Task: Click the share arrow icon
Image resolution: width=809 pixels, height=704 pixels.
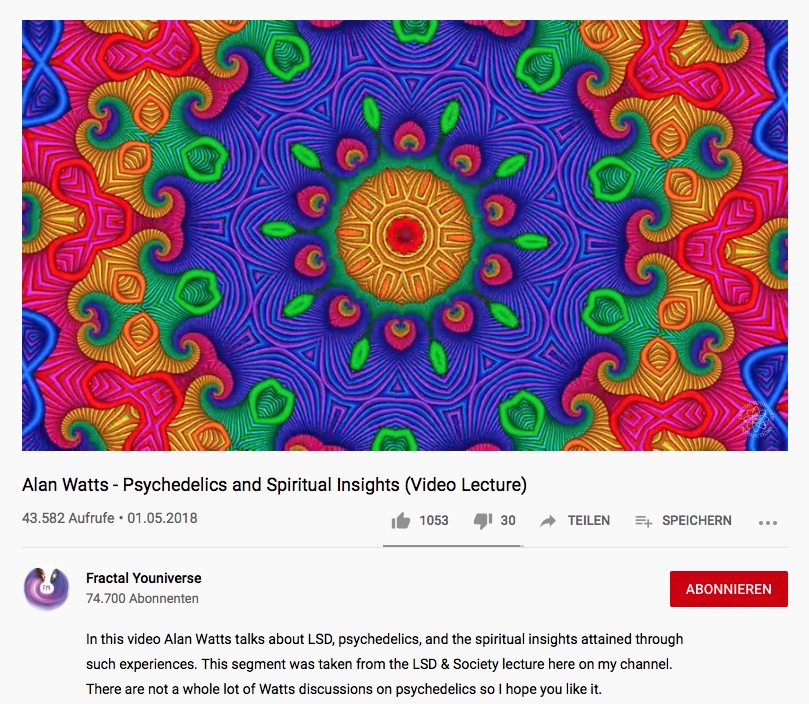Action: point(548,521)
